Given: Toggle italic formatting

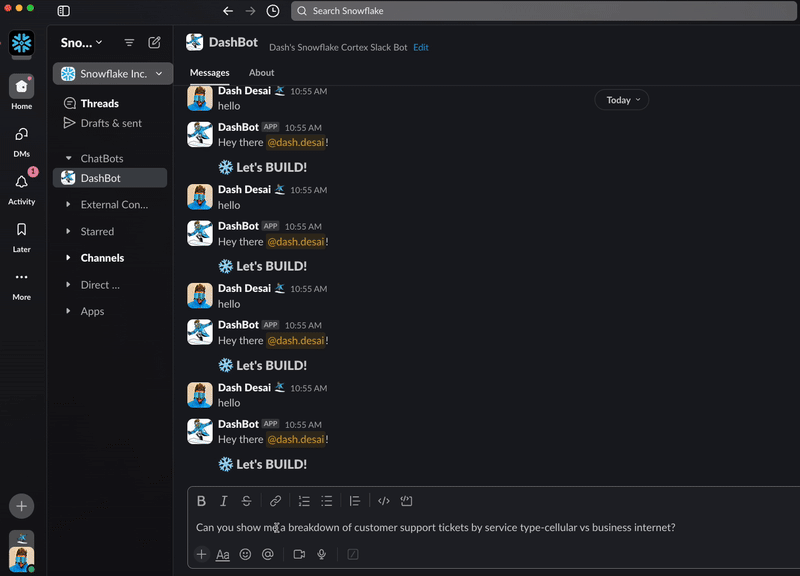Looking at the screenshot, I should click(x=223, y=501).
